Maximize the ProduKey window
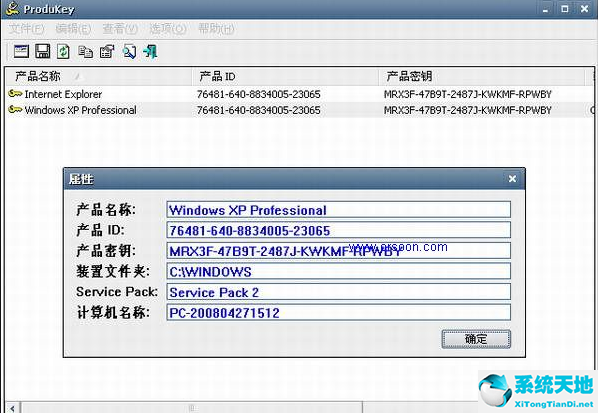 point(565,9)
